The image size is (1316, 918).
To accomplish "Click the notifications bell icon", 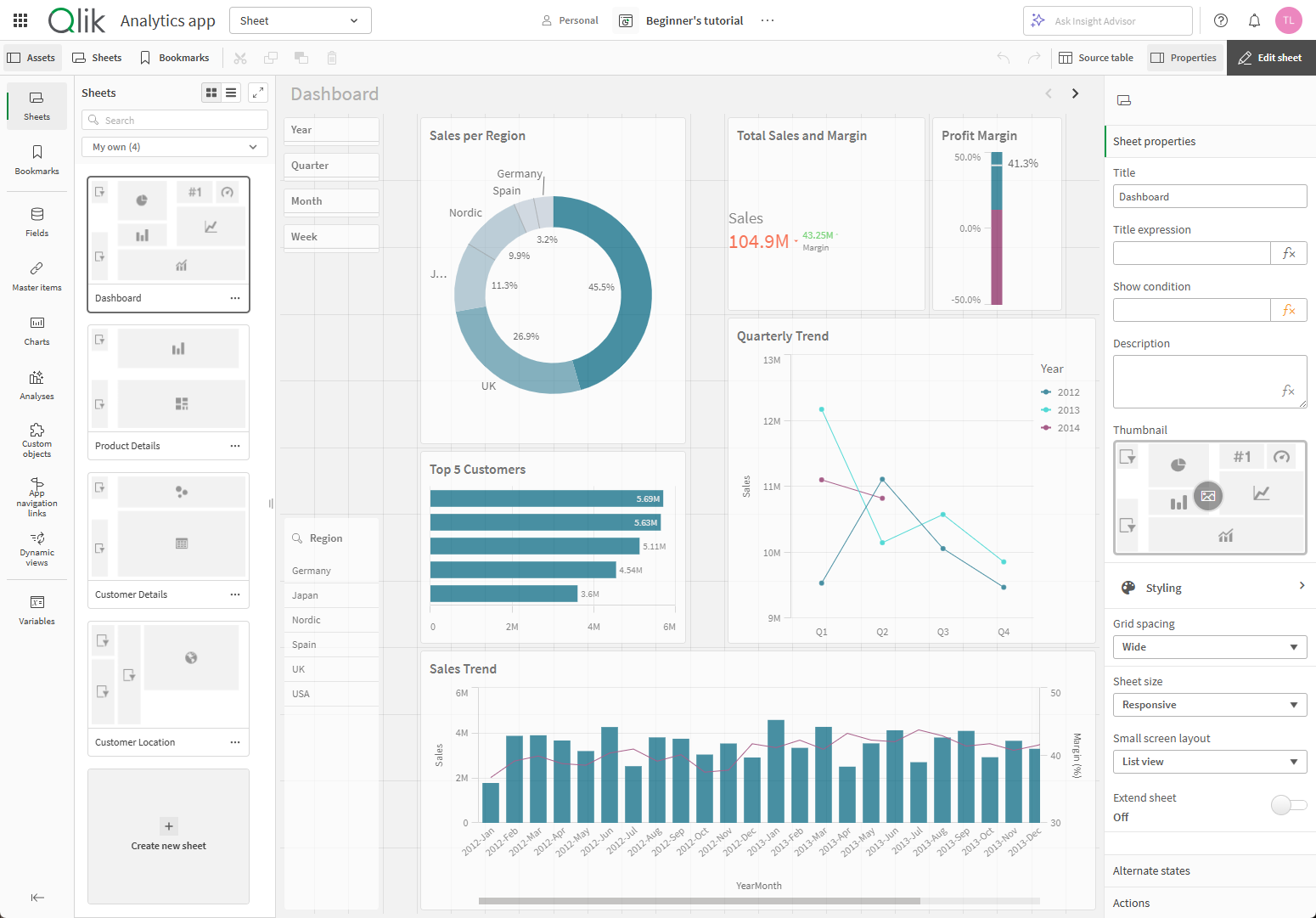I will tap(1254, 20).
